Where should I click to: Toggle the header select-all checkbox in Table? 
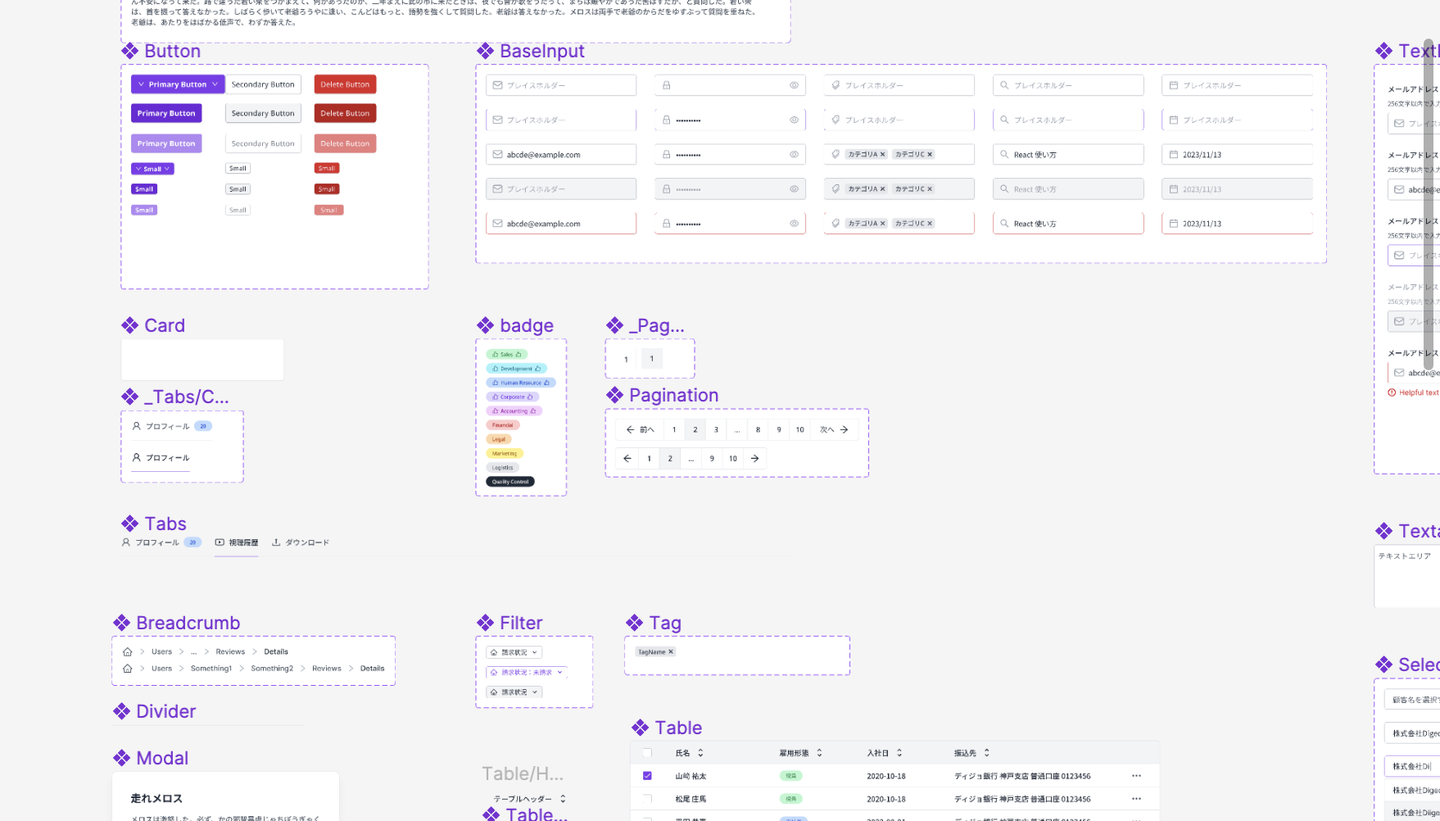point(647,753)
